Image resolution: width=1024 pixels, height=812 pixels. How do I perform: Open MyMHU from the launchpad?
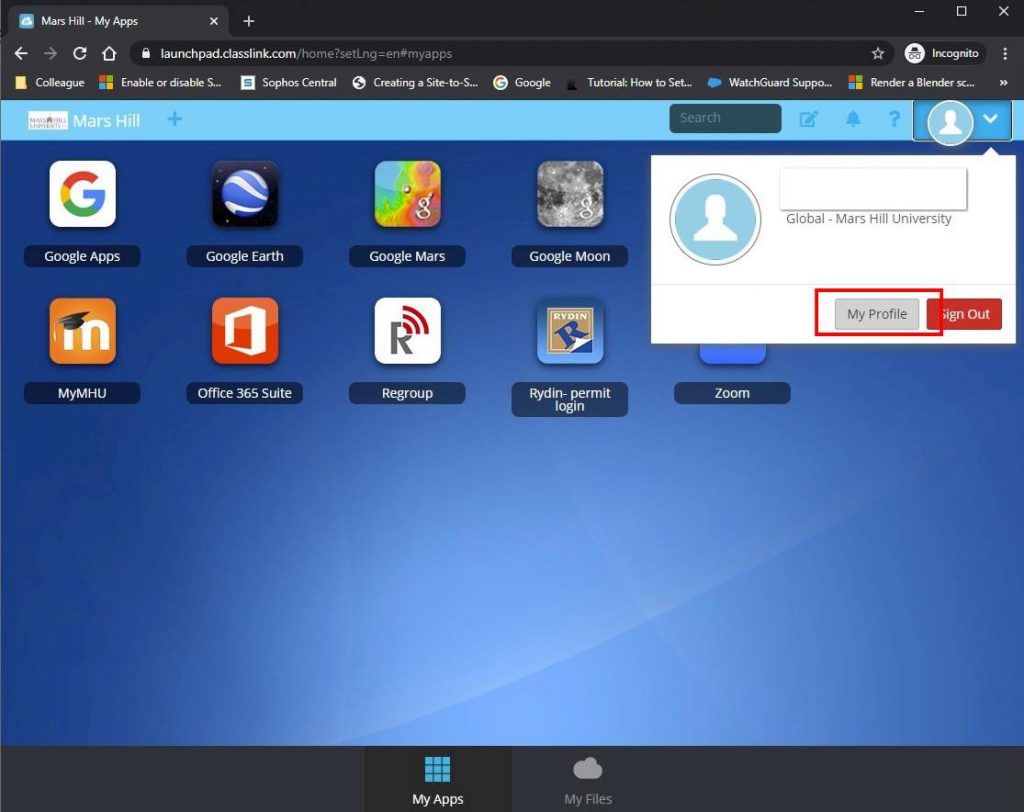click(x=81, y=331)
